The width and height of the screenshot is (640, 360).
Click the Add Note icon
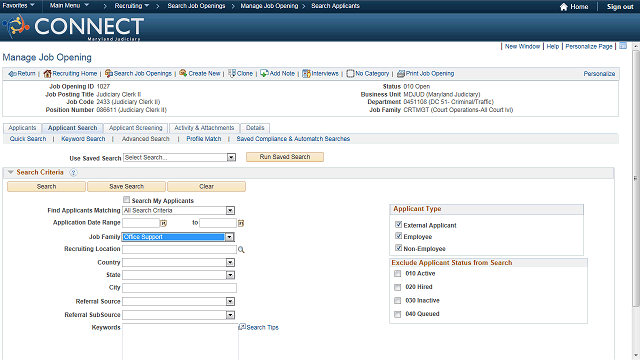[x=264, y=73]
